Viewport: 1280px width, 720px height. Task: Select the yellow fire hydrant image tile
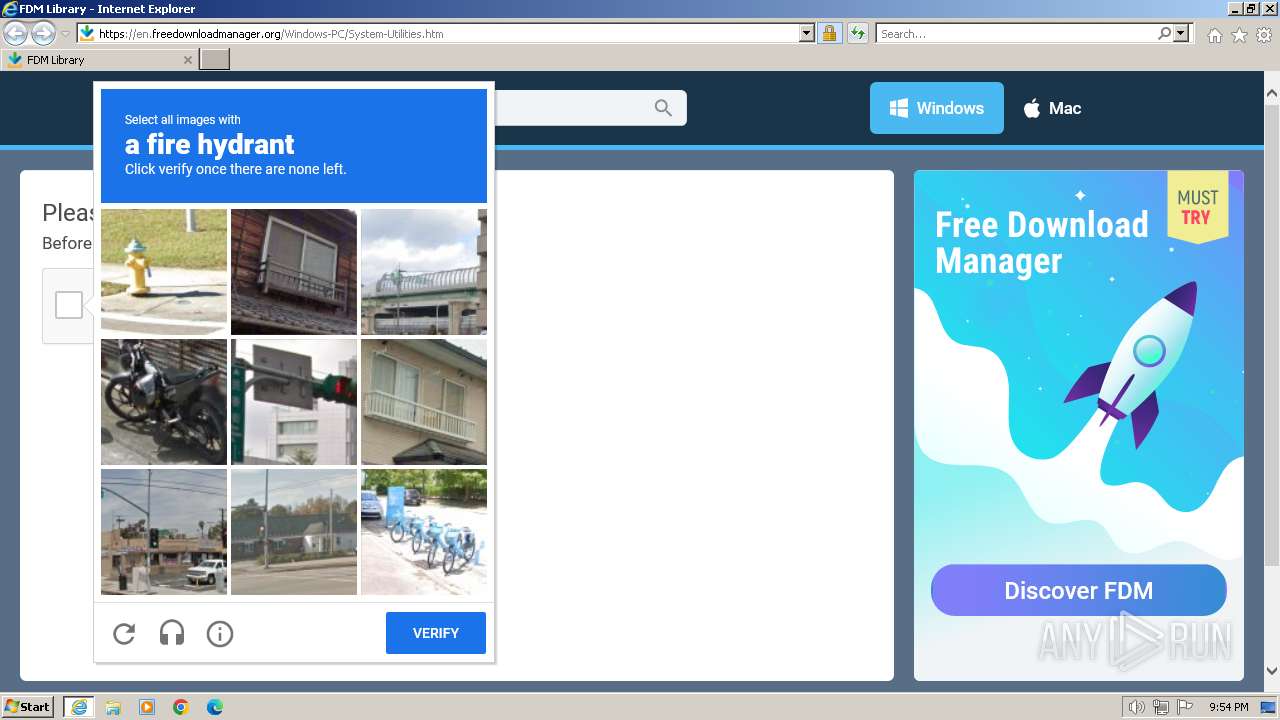click(x=164, y=271)
